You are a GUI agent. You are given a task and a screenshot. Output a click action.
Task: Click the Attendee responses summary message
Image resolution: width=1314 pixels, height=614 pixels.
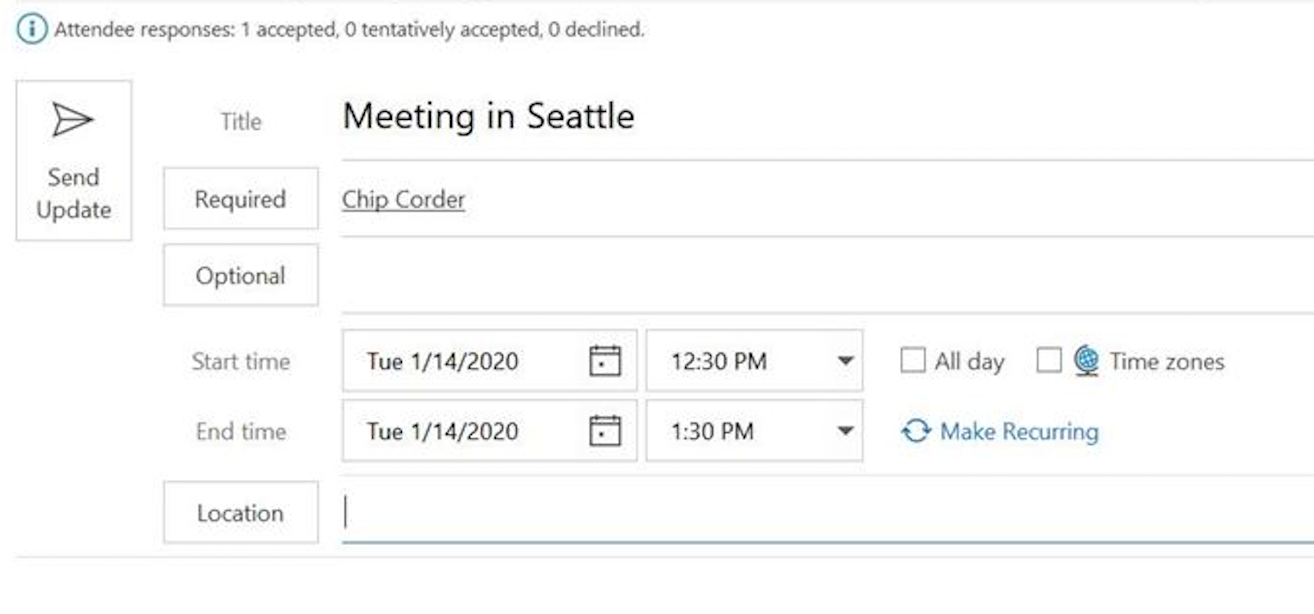click(x=349, y=30)
